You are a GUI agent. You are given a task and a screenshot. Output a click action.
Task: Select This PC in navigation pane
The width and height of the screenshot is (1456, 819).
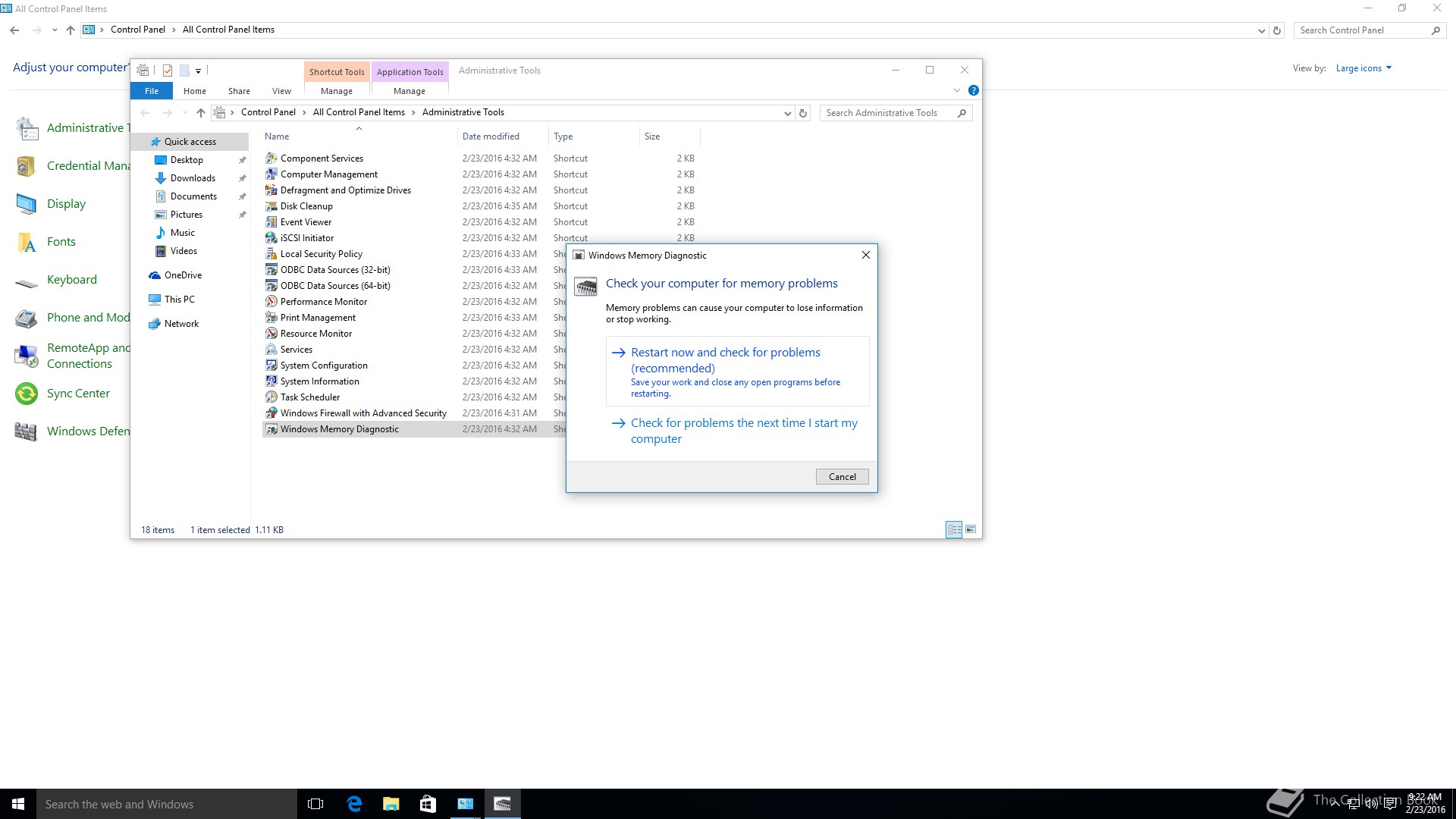[x=179, y=300]
